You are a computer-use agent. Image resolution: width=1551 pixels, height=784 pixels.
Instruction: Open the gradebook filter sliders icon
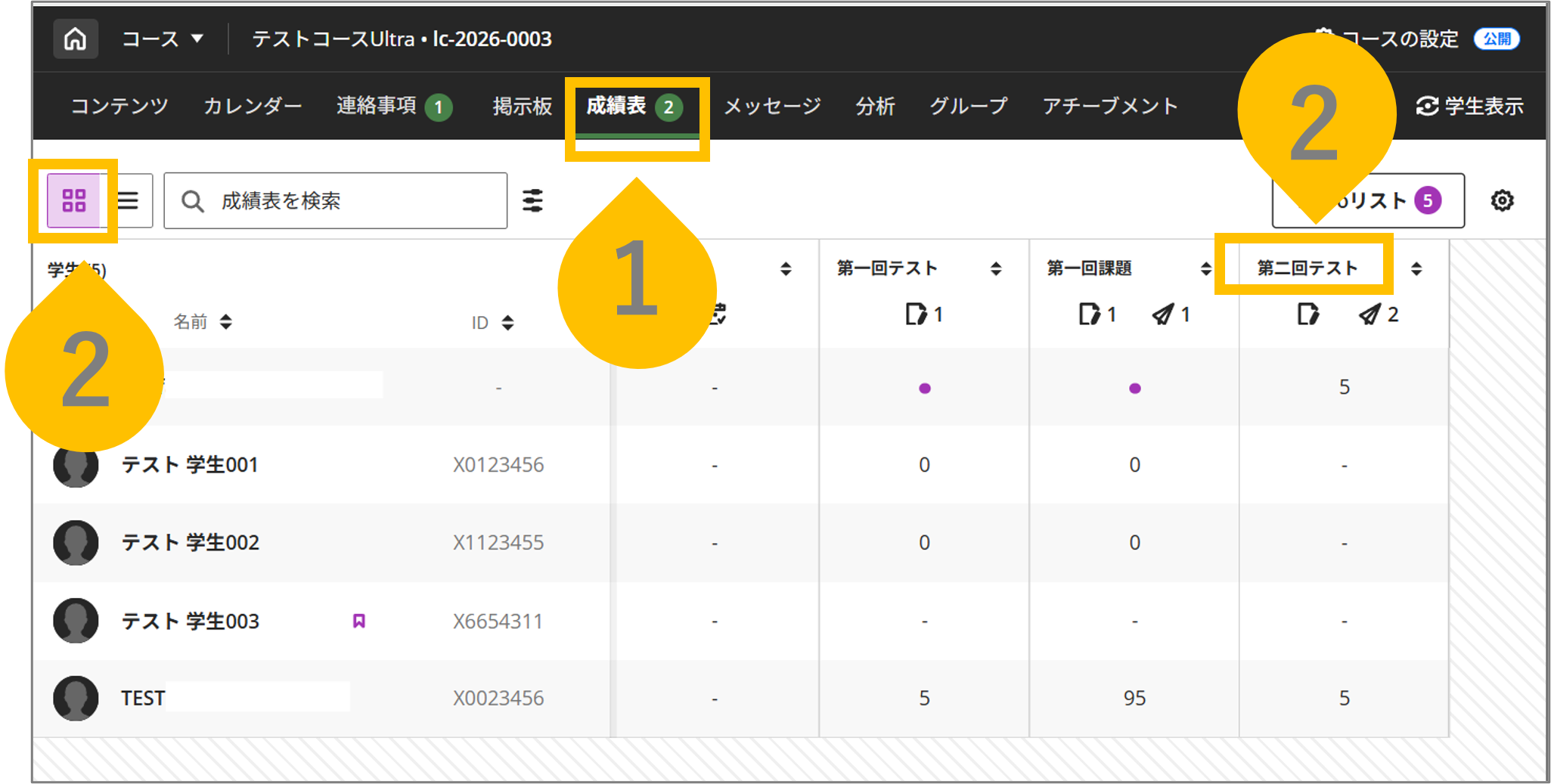(x=533, y=200)
